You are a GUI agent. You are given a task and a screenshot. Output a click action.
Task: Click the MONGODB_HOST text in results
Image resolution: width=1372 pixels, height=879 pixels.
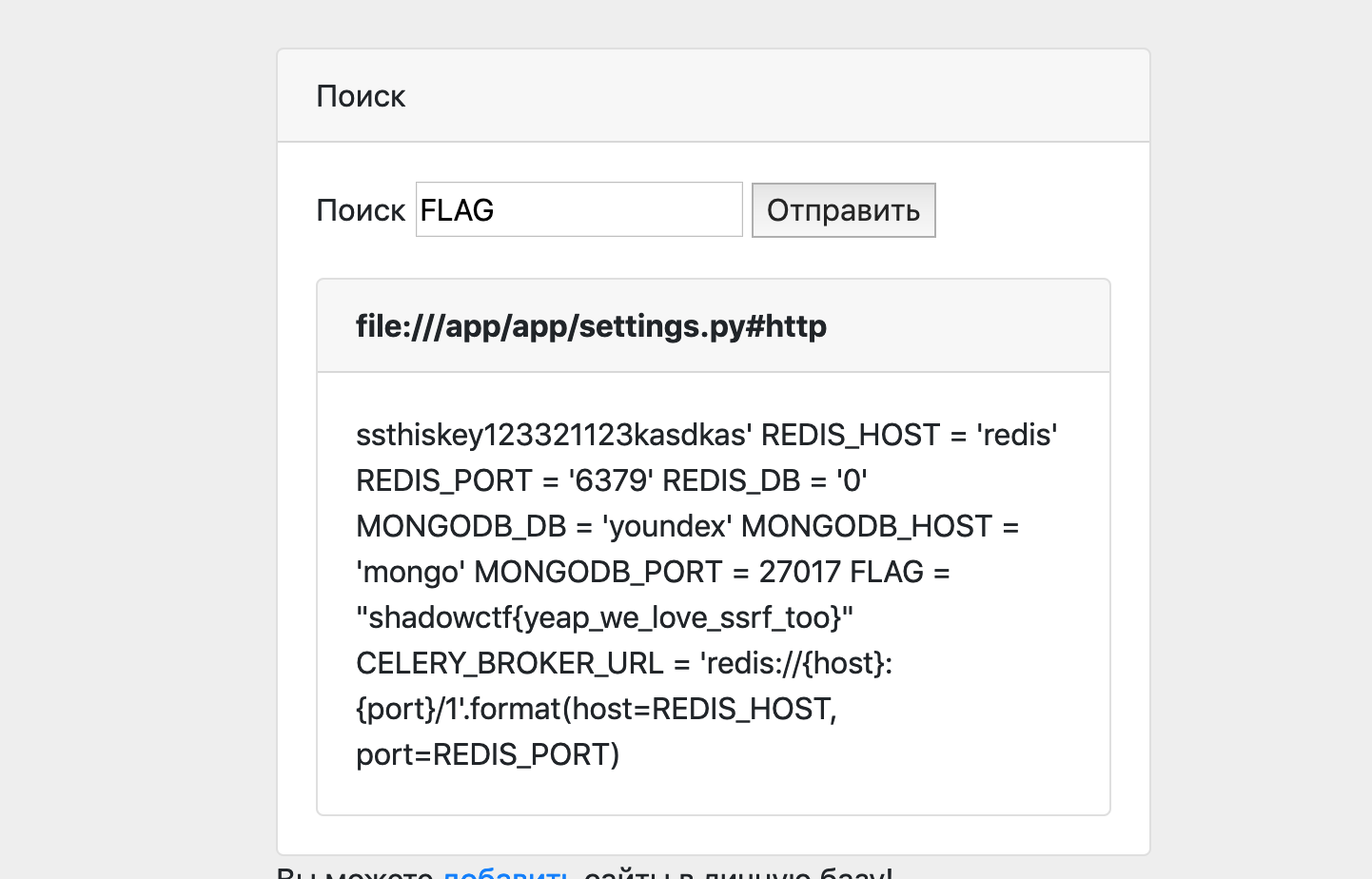(x=866, y=526)
